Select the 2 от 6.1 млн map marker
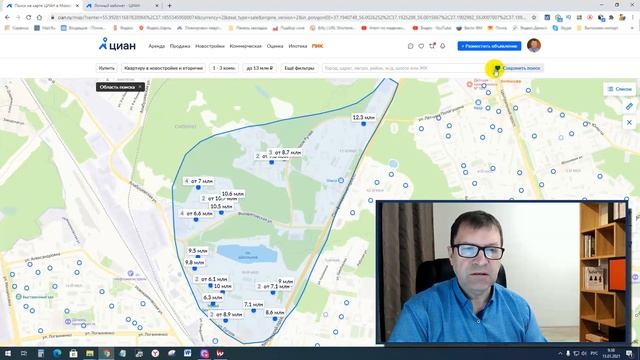 click(211, 279)
